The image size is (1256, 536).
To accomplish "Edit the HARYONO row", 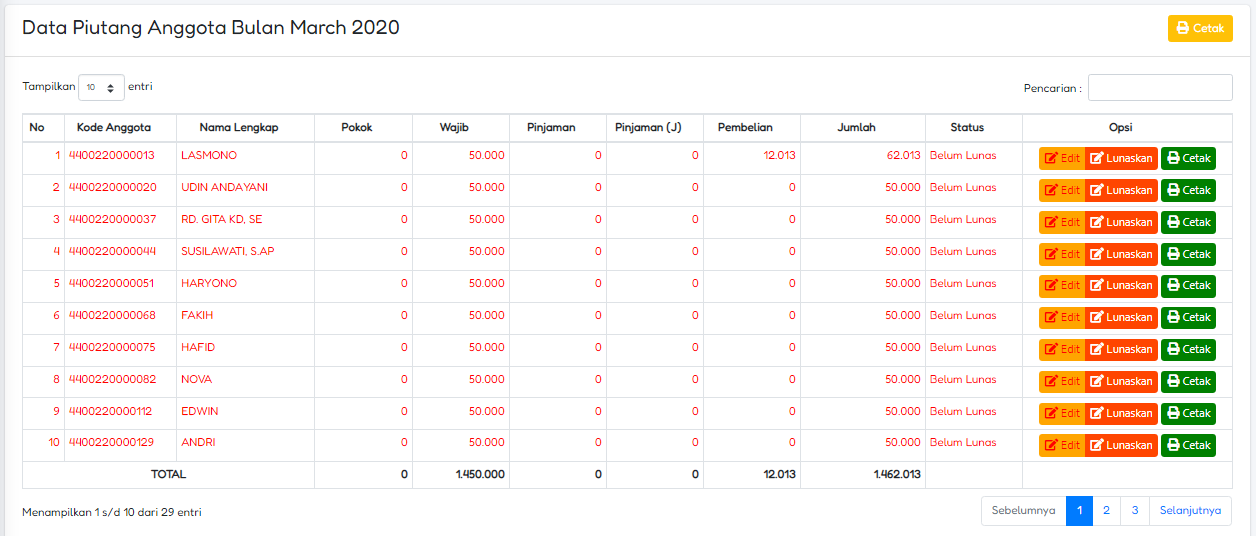I will point(1062,286).
